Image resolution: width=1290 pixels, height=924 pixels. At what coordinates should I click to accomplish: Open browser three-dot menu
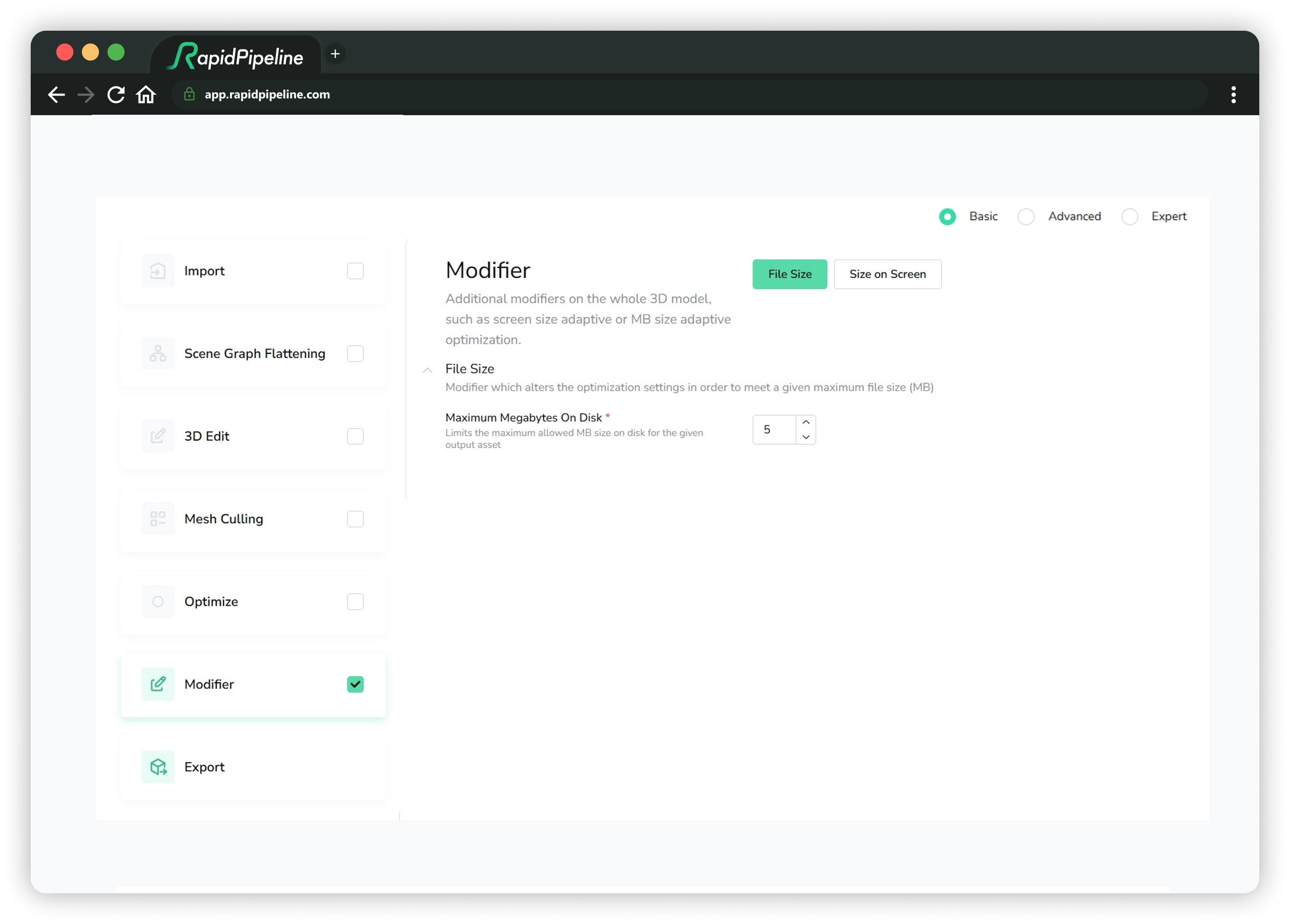pos(1233,94)
